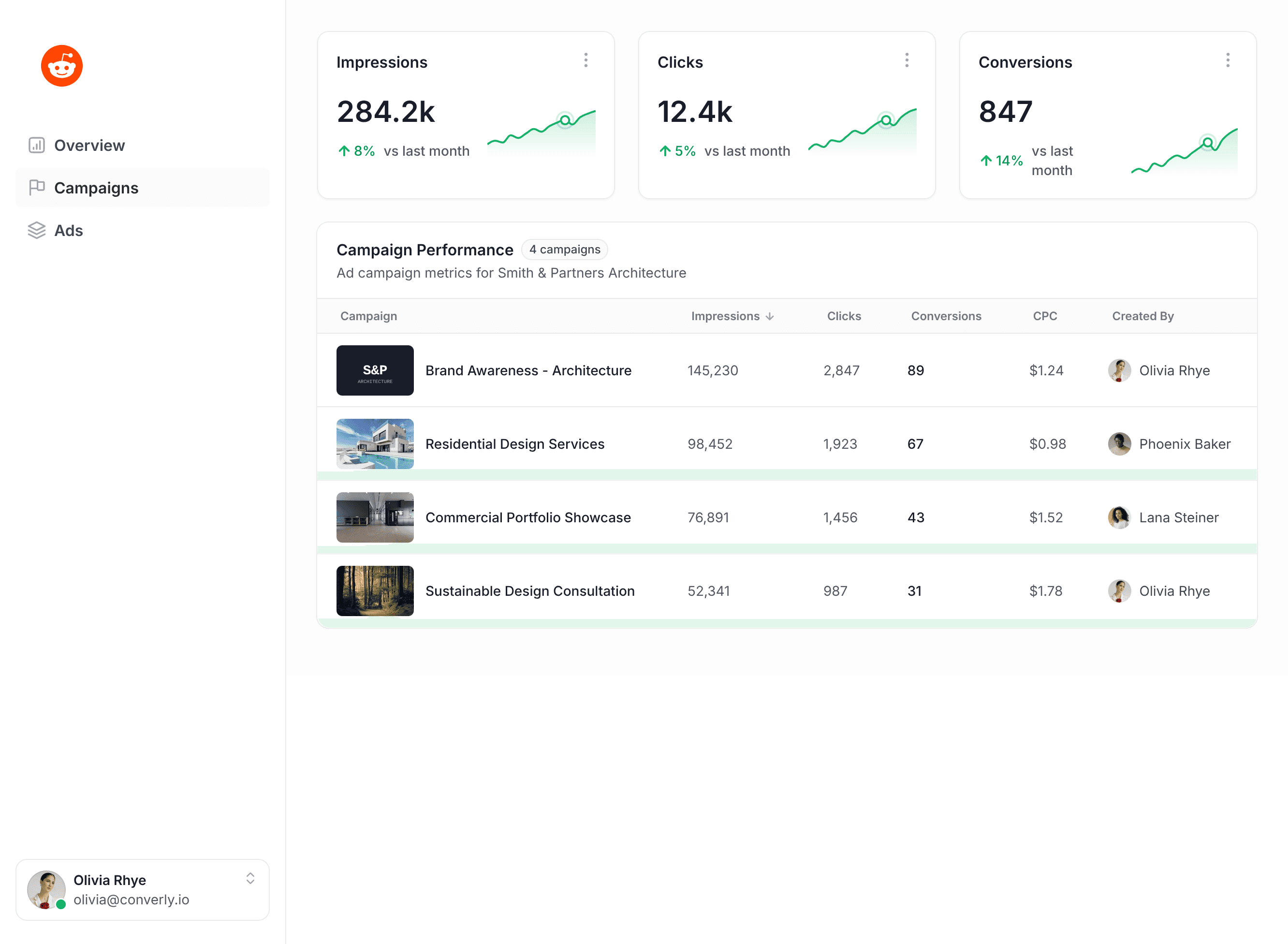Sort table by the Clicks column header

[x=844, y=316]
